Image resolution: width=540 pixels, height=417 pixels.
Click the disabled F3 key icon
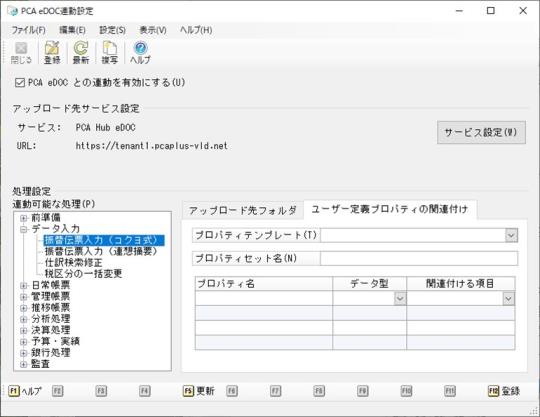[x=101, y=391]
